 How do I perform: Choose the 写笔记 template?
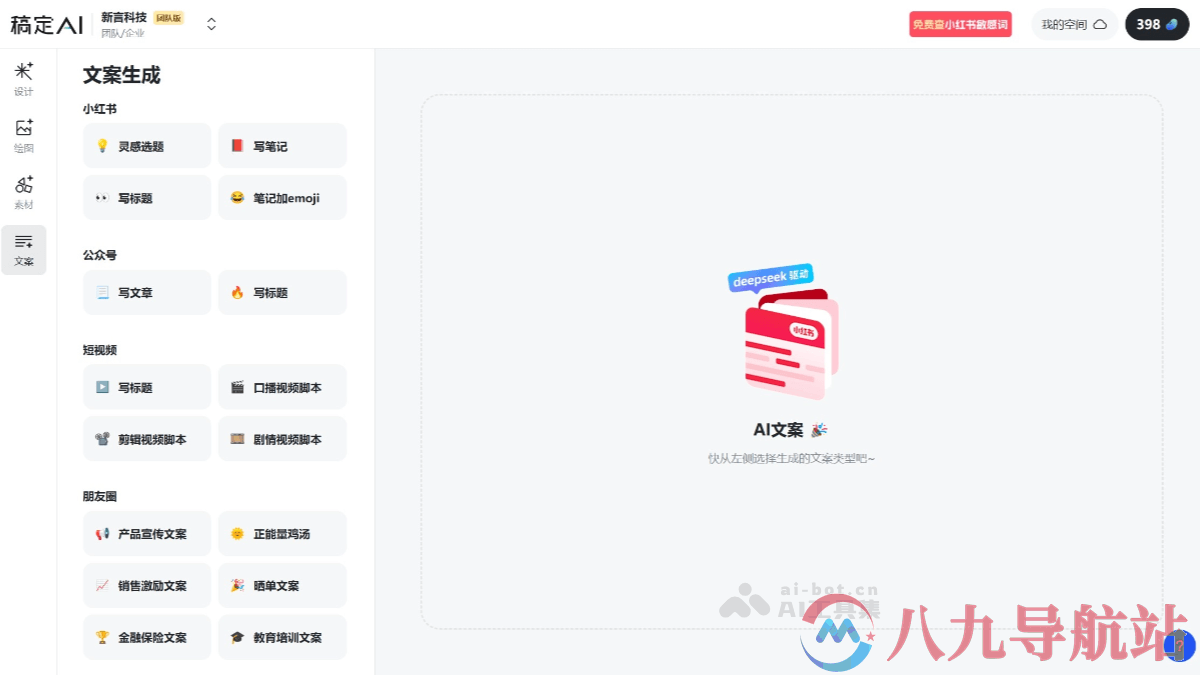[282, 146]
